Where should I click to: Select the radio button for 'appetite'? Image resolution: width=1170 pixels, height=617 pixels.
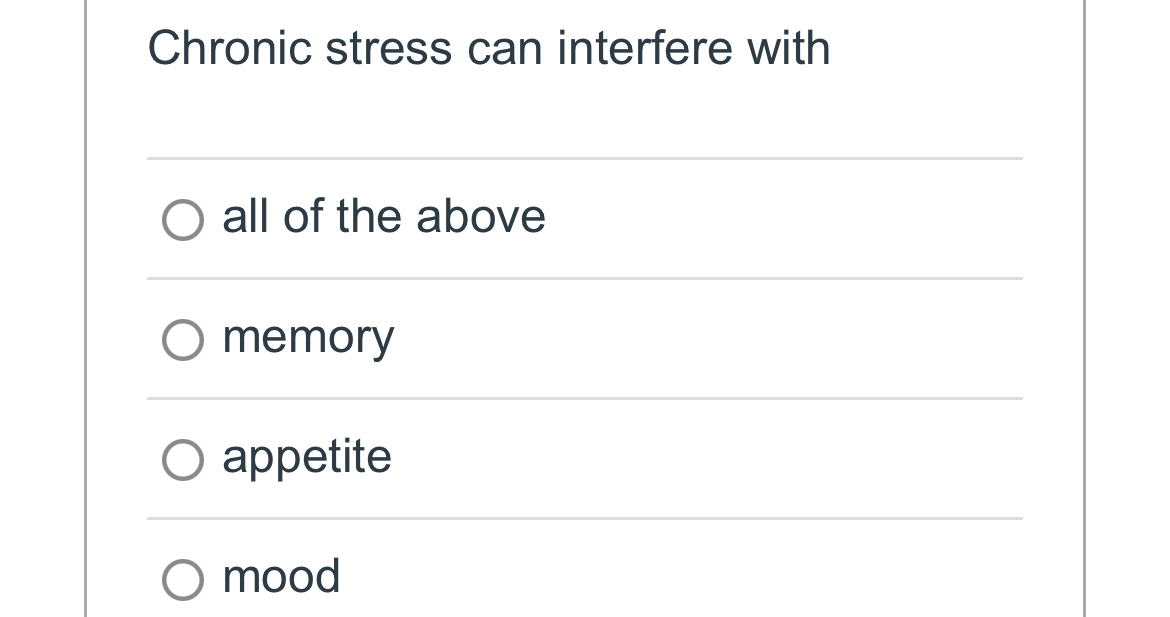click(x=182, y=460)
